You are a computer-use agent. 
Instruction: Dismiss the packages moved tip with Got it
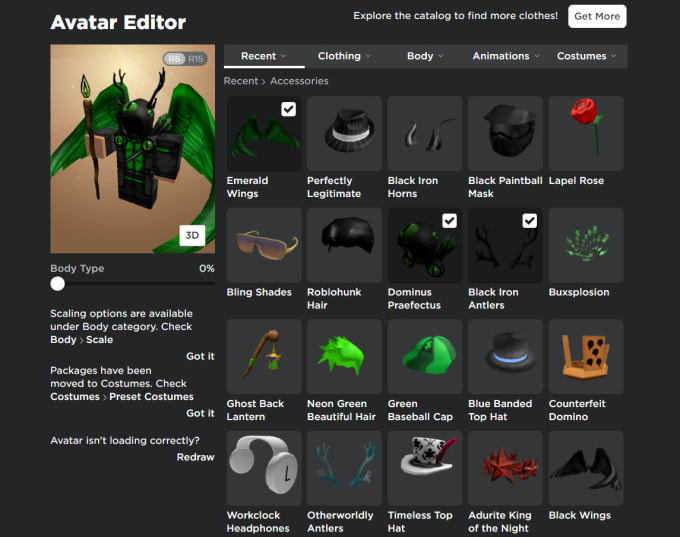200,413
